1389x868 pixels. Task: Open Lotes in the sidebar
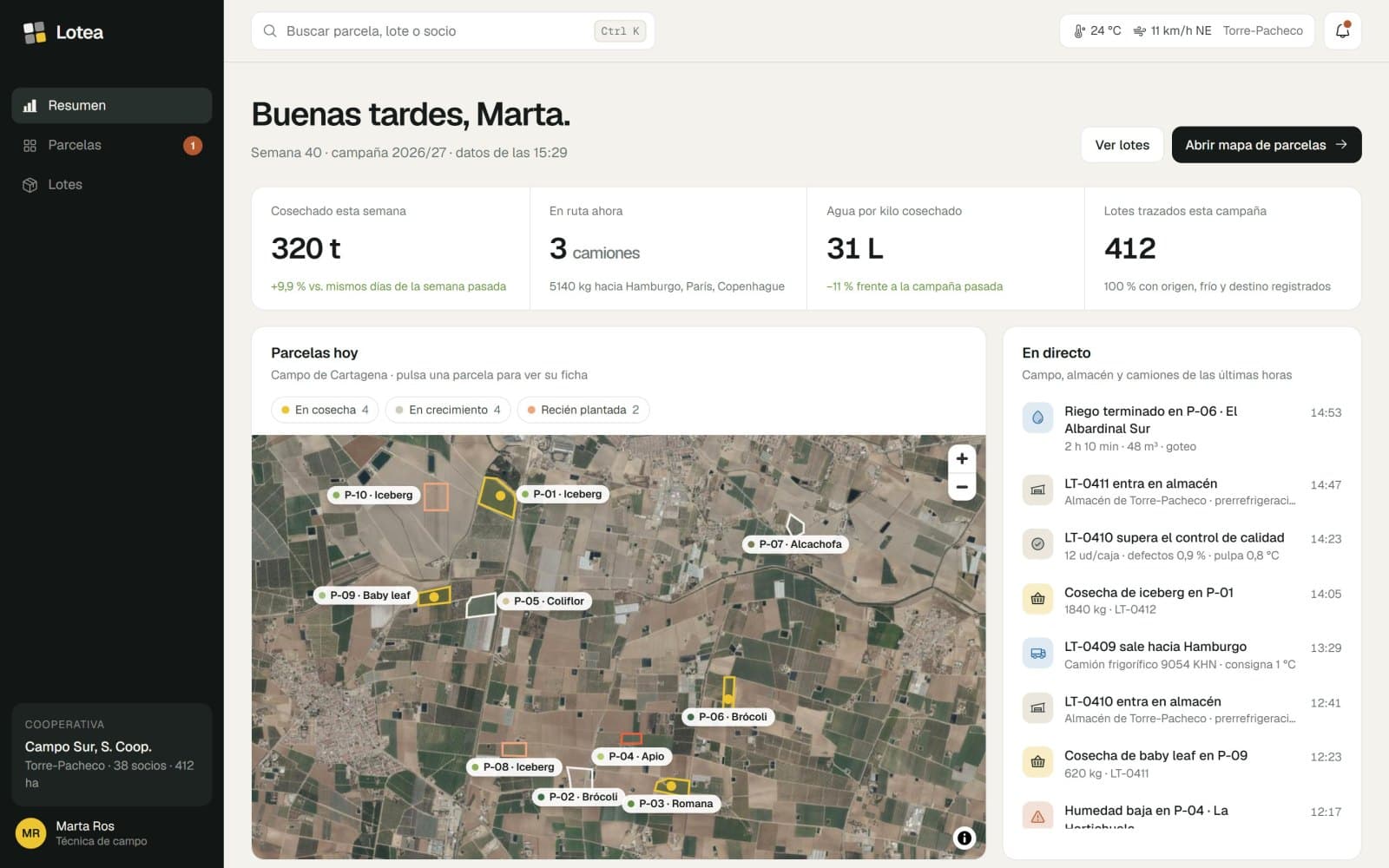[x=112, y=185]
